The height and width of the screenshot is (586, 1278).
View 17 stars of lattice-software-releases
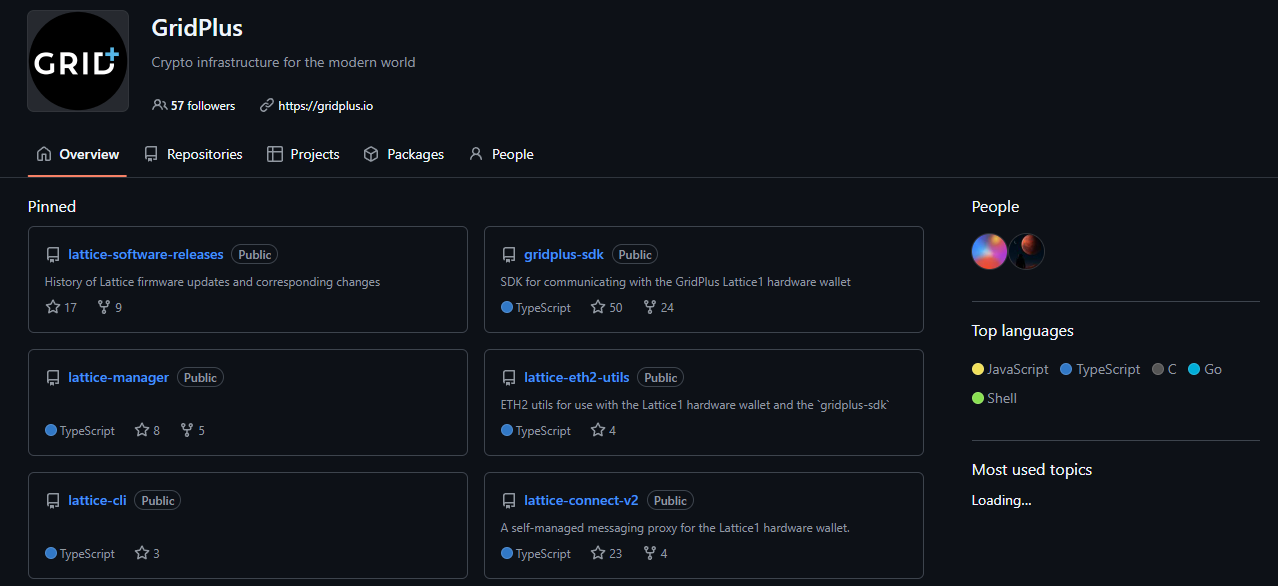tap(61, 307)
